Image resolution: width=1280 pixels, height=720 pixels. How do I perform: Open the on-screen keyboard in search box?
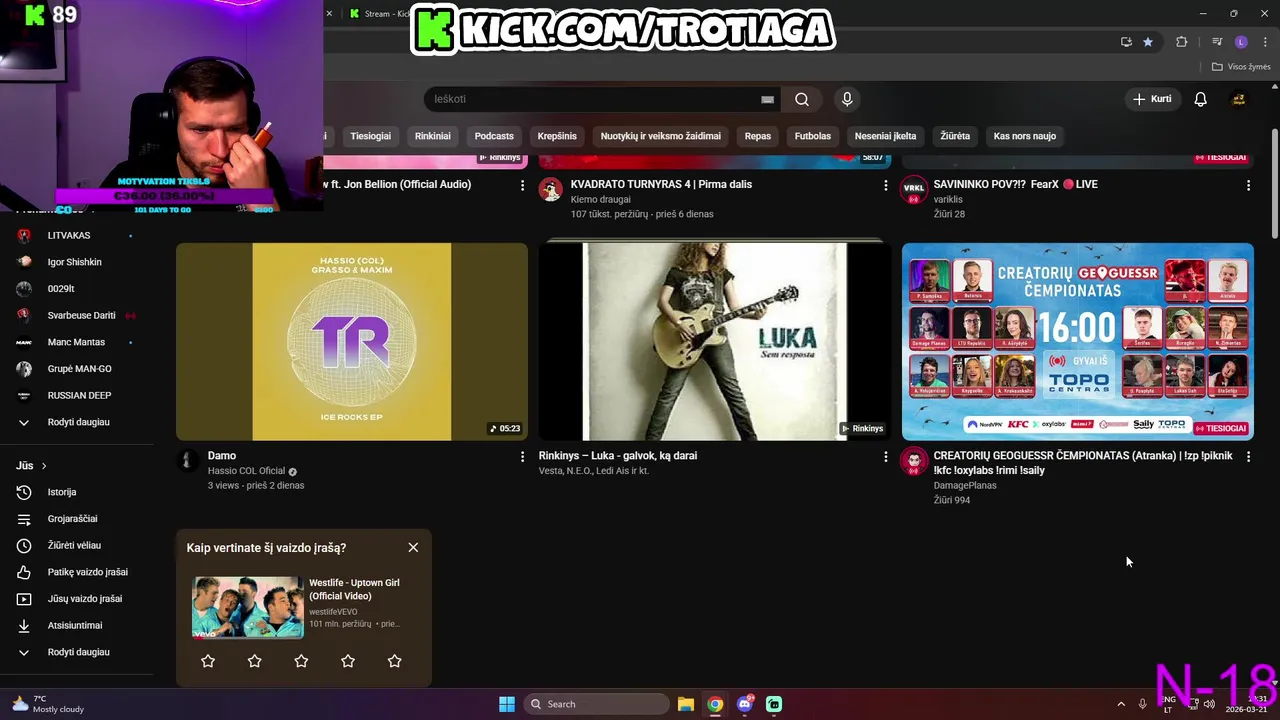click(x=767, y=99)
